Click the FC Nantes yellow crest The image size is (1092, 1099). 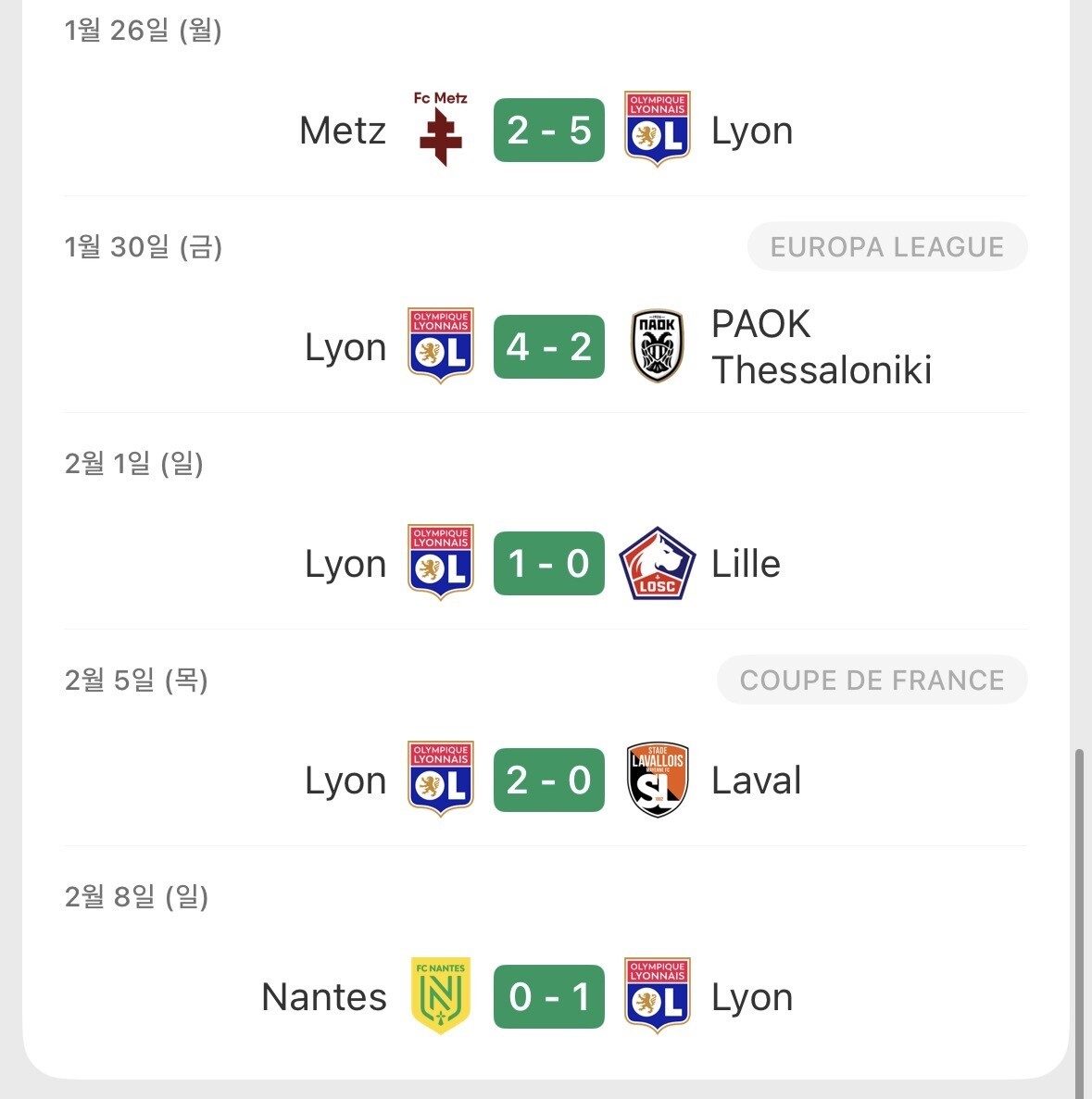point(441,996)
